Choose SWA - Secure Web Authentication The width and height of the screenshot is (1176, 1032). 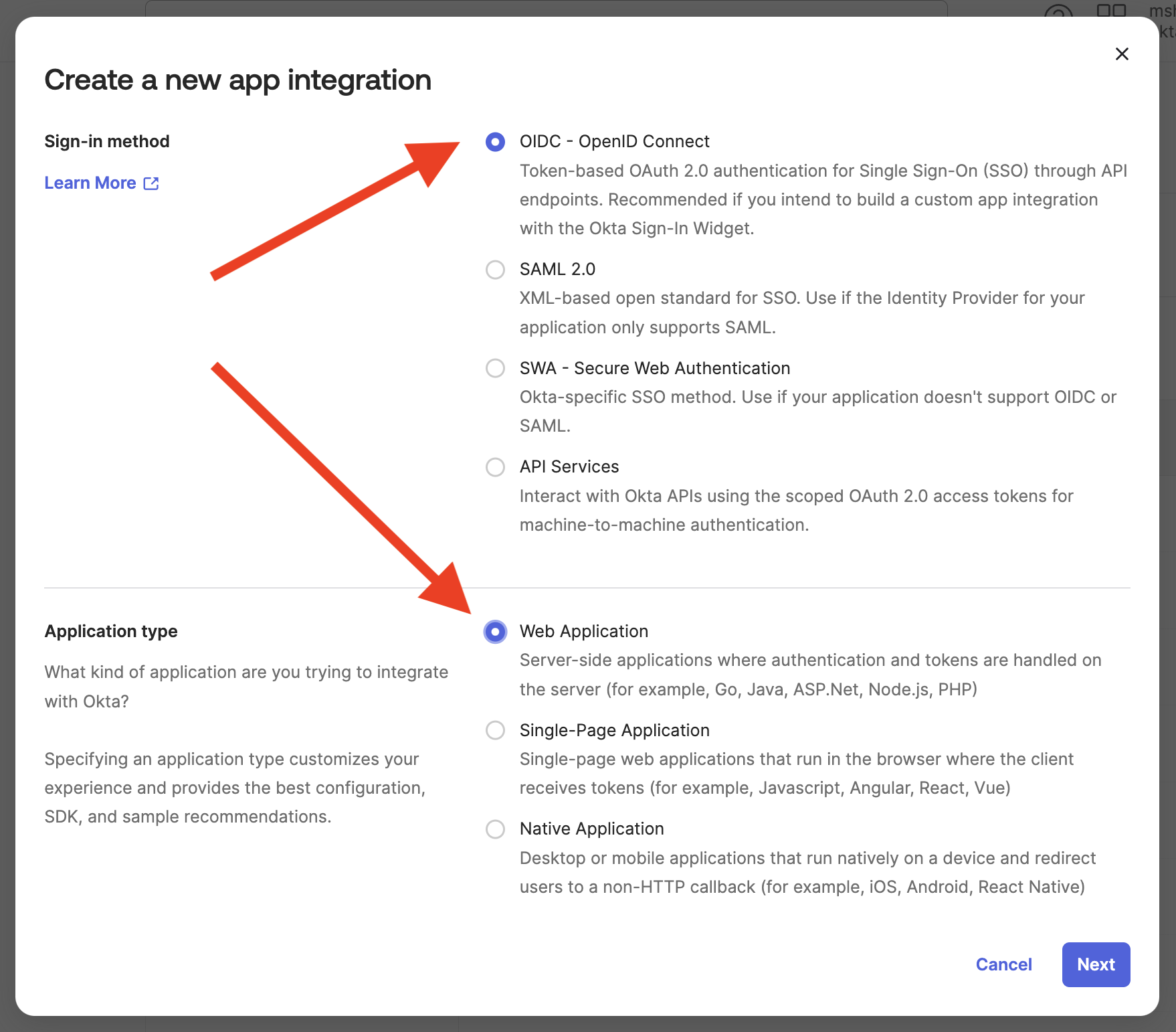pyautogui.click(x=495, y=368)
